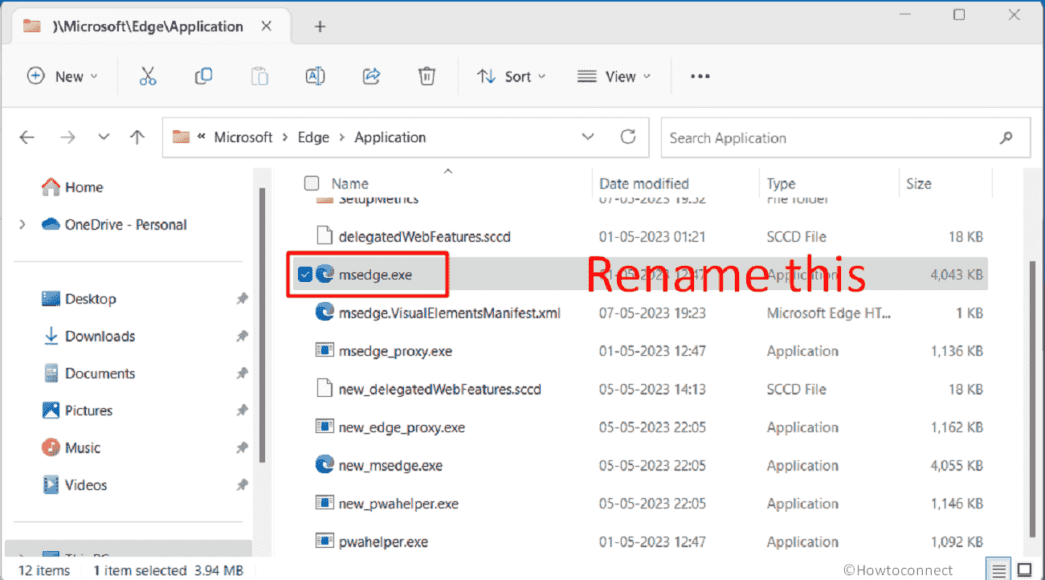The width and height of the screenshot is (1045, 580).
Task: Open the See more ellipsis menu
Action: (699, 76)
